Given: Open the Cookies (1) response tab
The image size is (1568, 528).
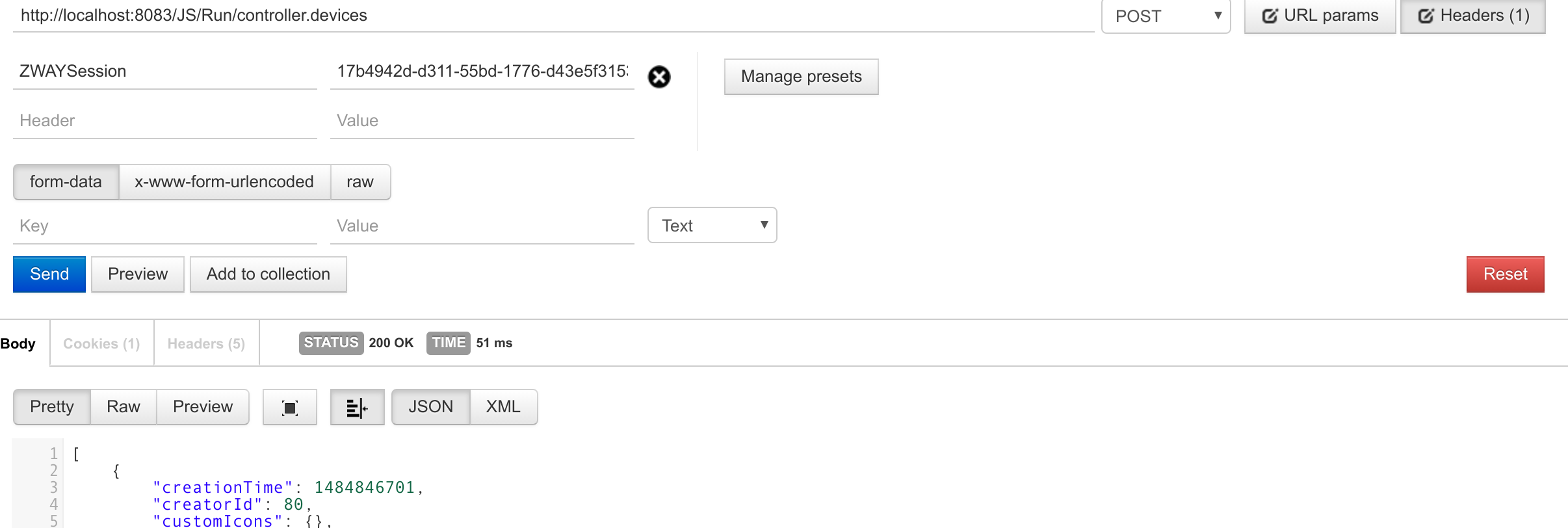Looking at the screenshot, I should click(x=101, y=343).
